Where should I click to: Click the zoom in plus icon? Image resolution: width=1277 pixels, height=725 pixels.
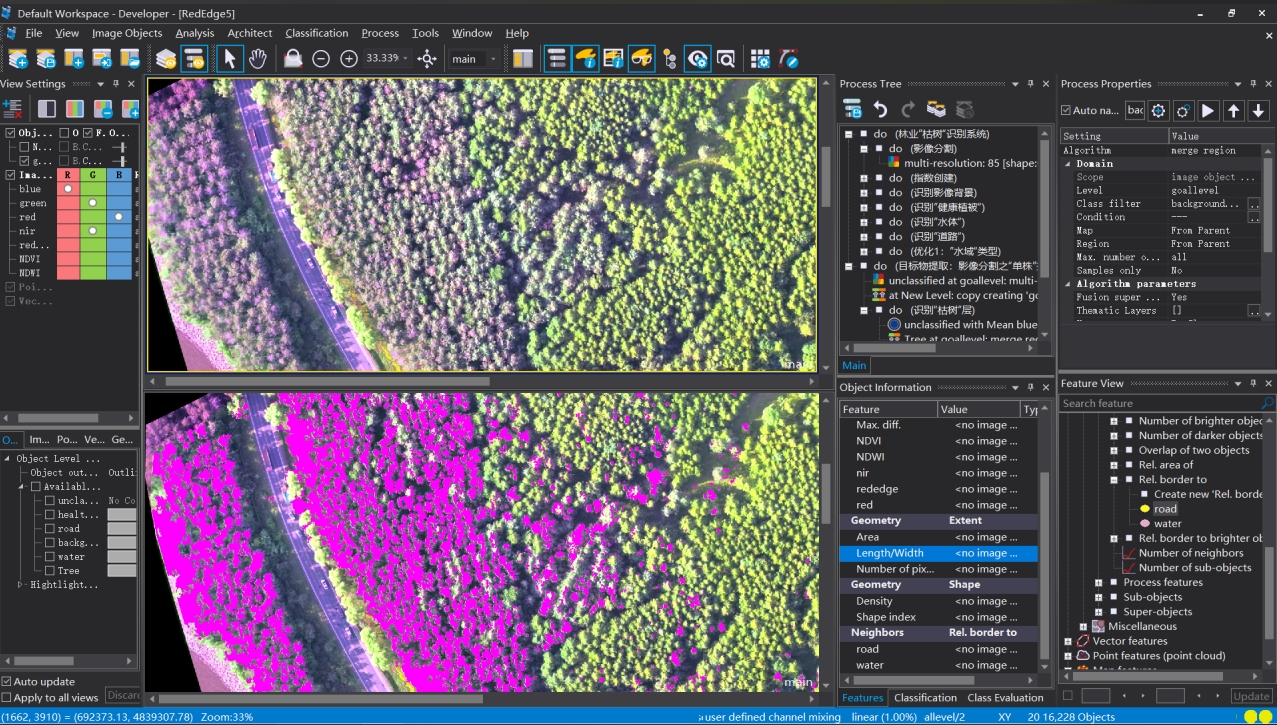(x=349, y=59)
